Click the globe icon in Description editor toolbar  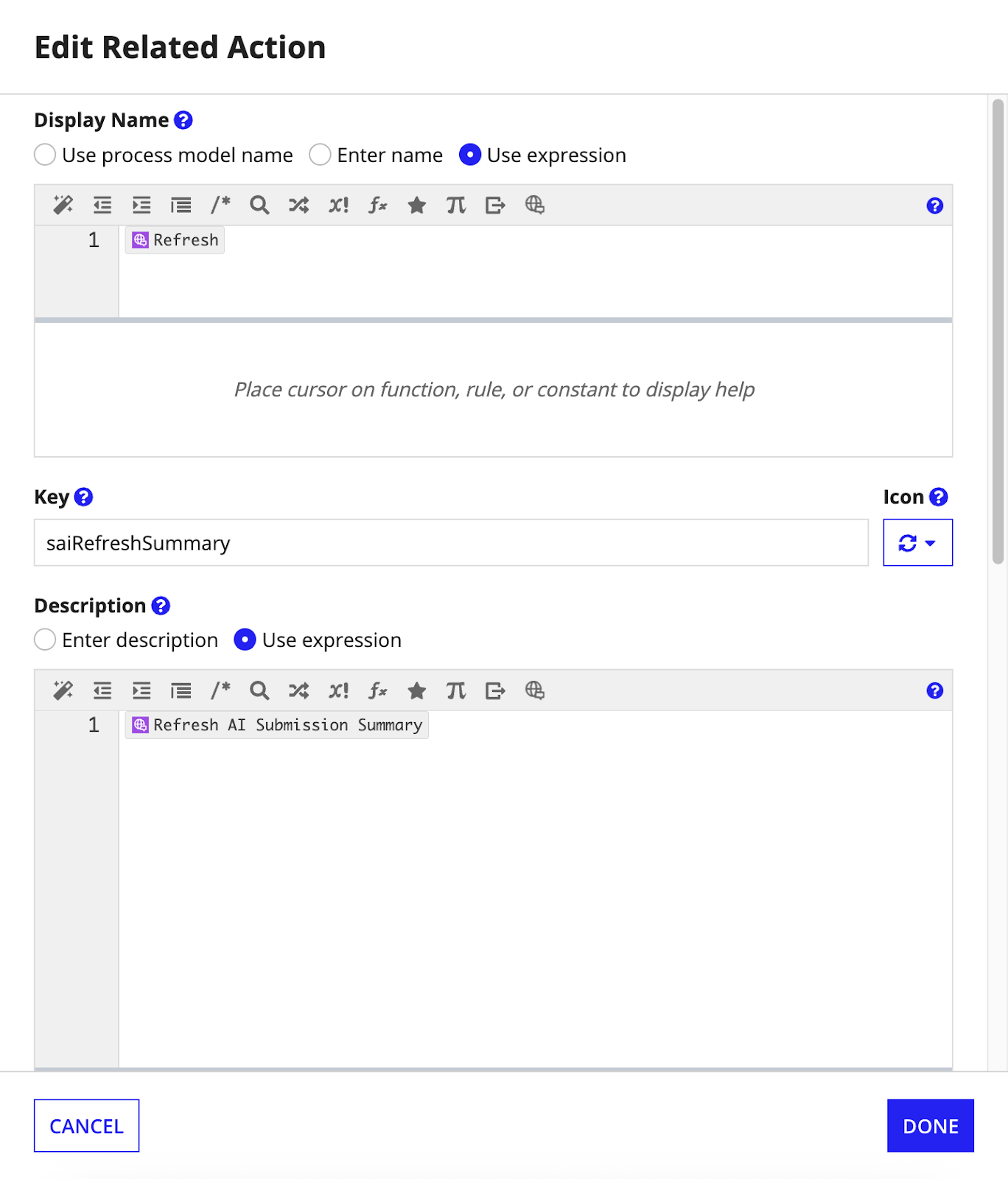pyautogui.click(x=535, y=690)
